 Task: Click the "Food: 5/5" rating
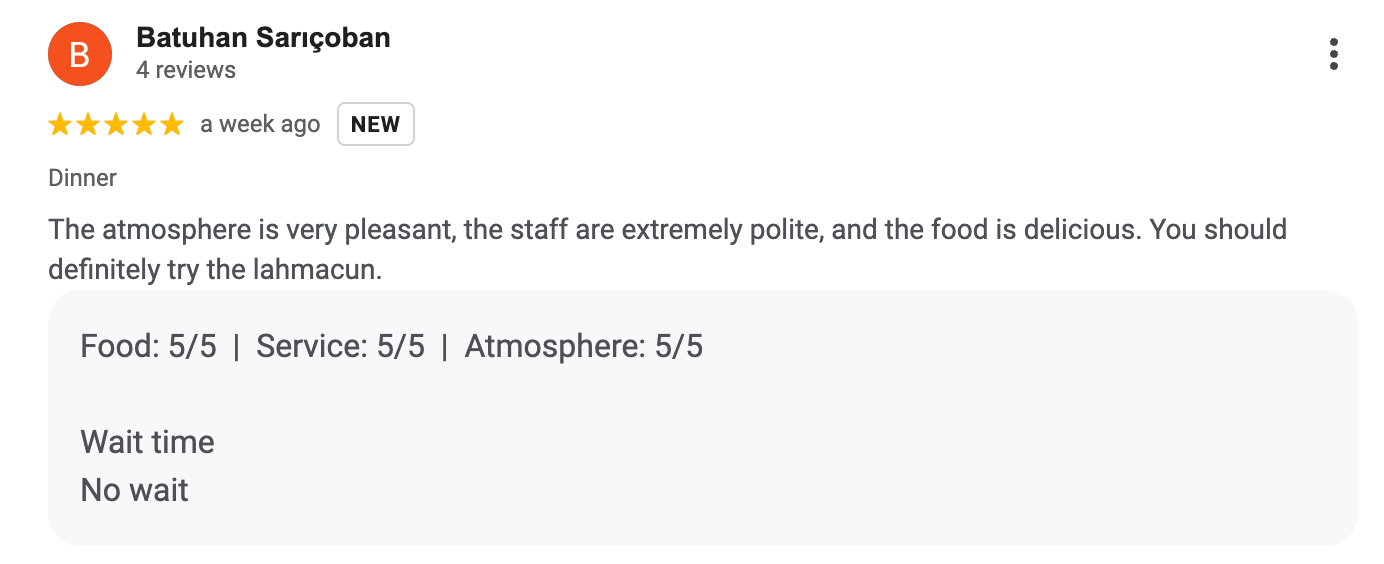point(148,346)
